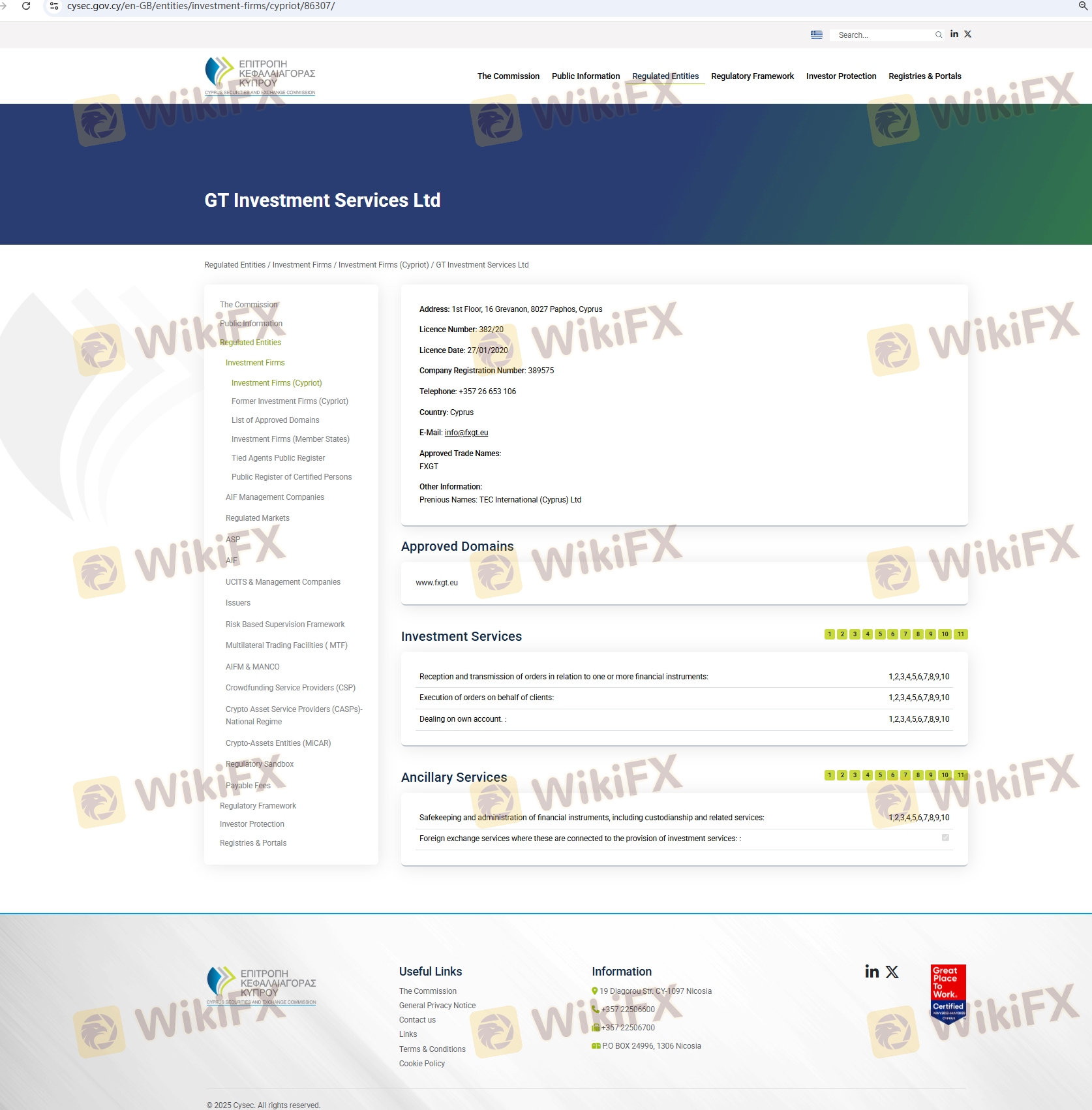
Task: Click Investment Services legend badge 1
Action: pyautogui.click(x=829, y=634)
